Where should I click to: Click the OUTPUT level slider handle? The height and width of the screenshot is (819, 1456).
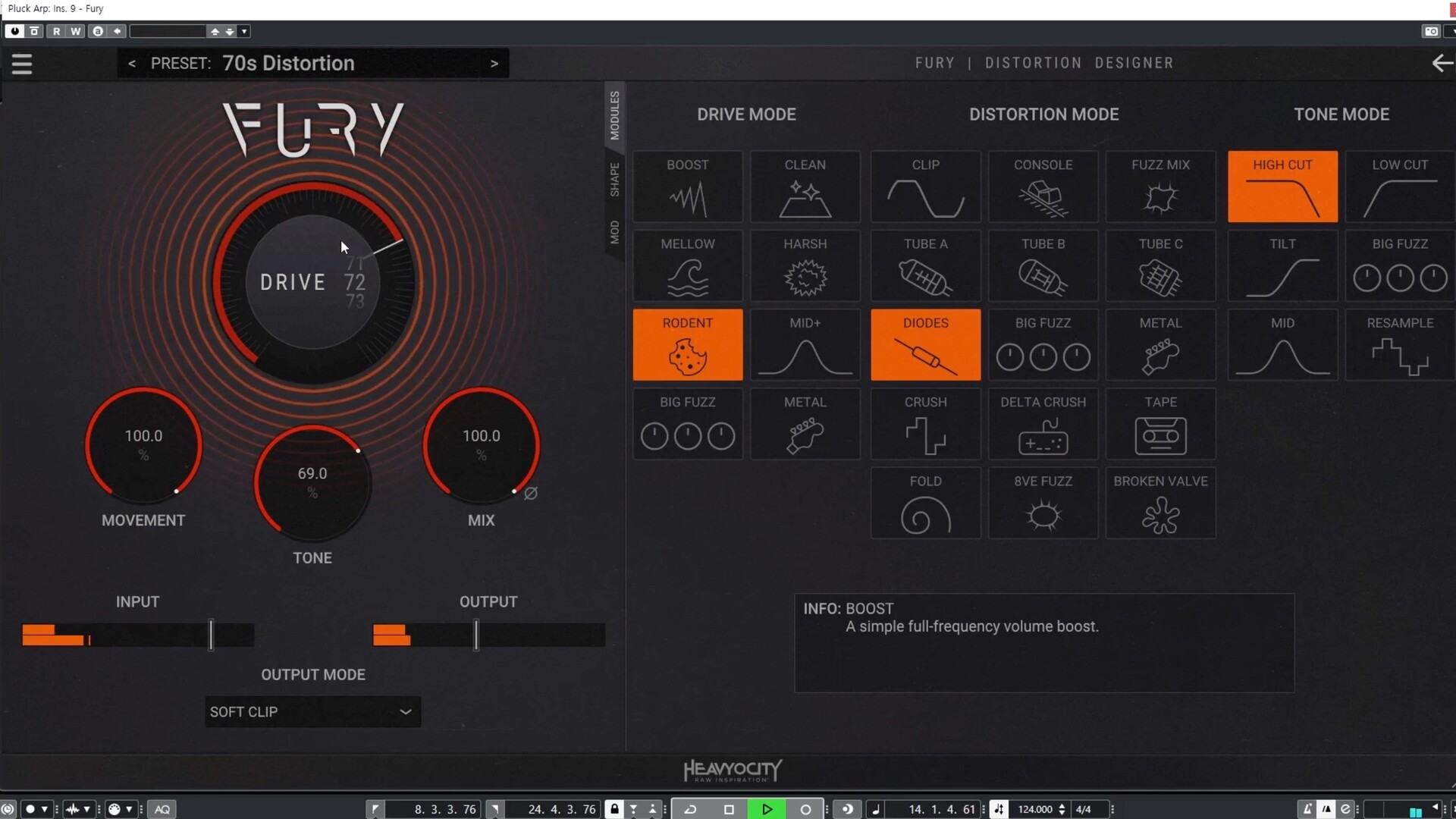[x=476, y=635]
